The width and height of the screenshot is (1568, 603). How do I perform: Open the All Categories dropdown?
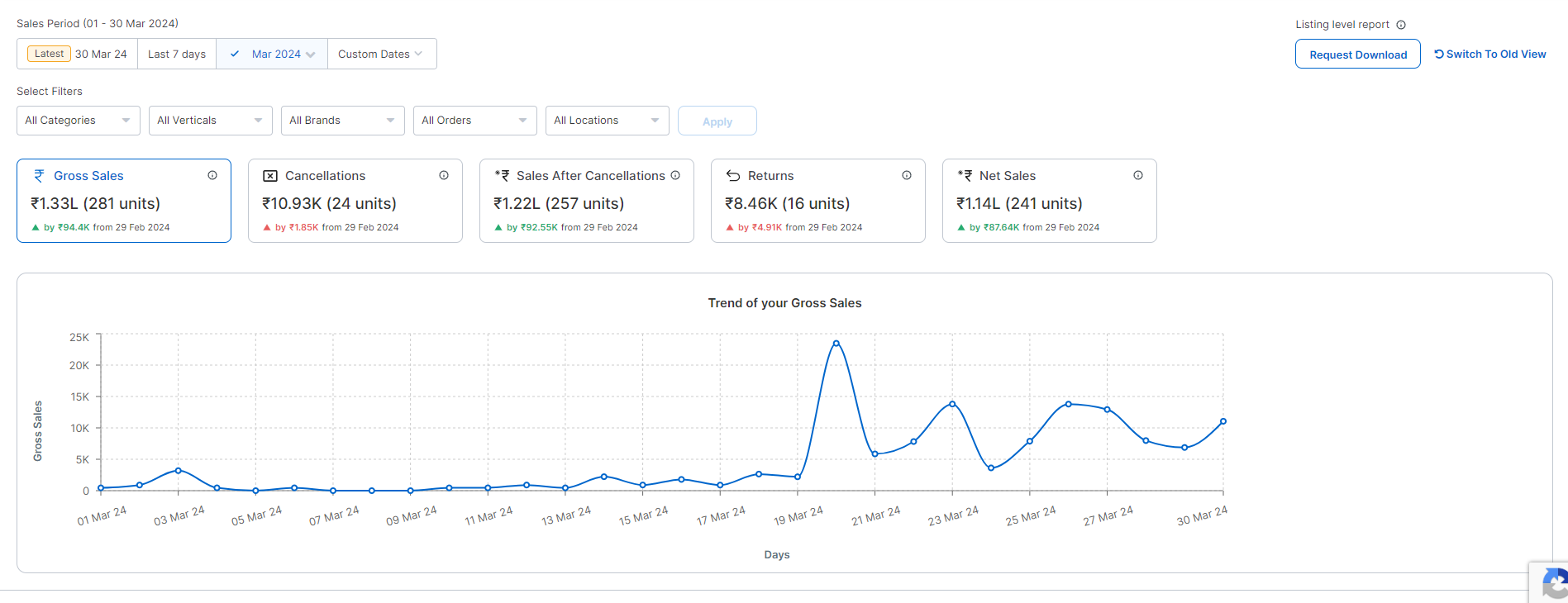click(79, 121)
